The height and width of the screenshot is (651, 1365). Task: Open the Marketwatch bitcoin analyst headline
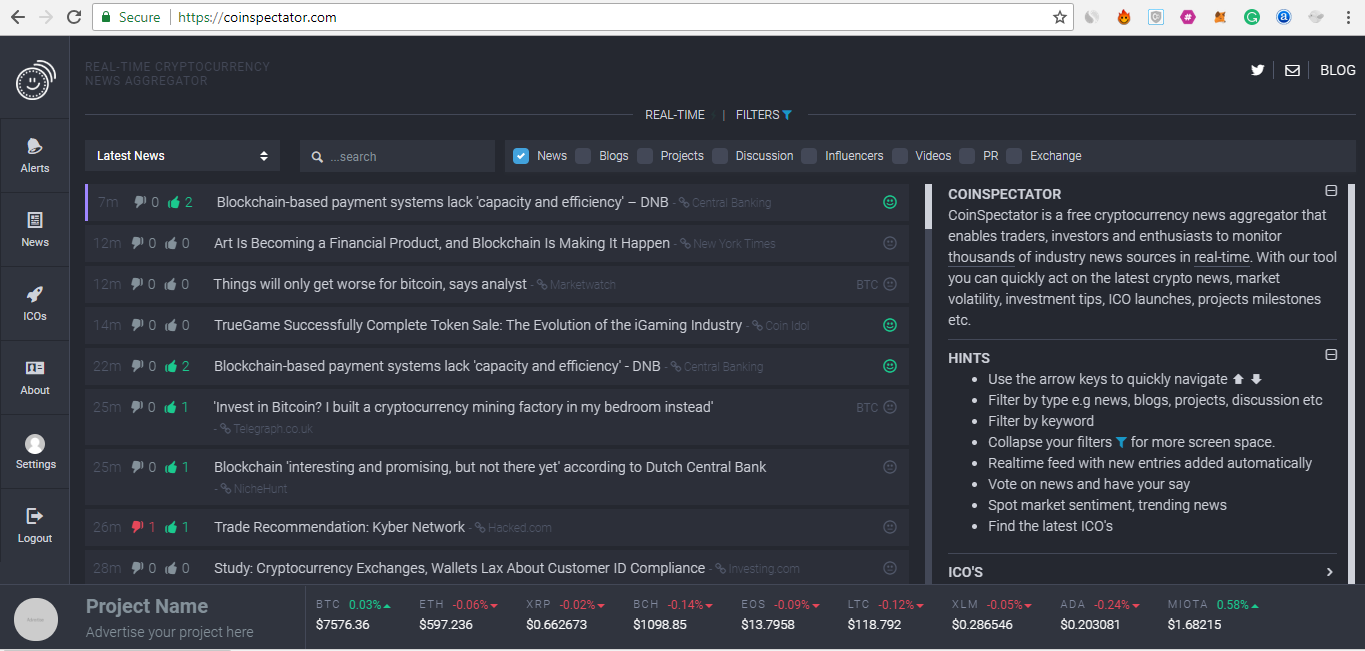pos(370,284)
